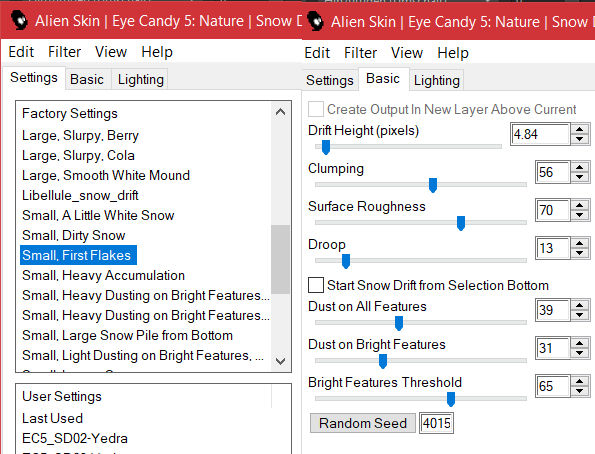Viewport: 595px width, 454px height.
Task: Increase Surface Roughness with up arrow
Action: coord(579,205)
